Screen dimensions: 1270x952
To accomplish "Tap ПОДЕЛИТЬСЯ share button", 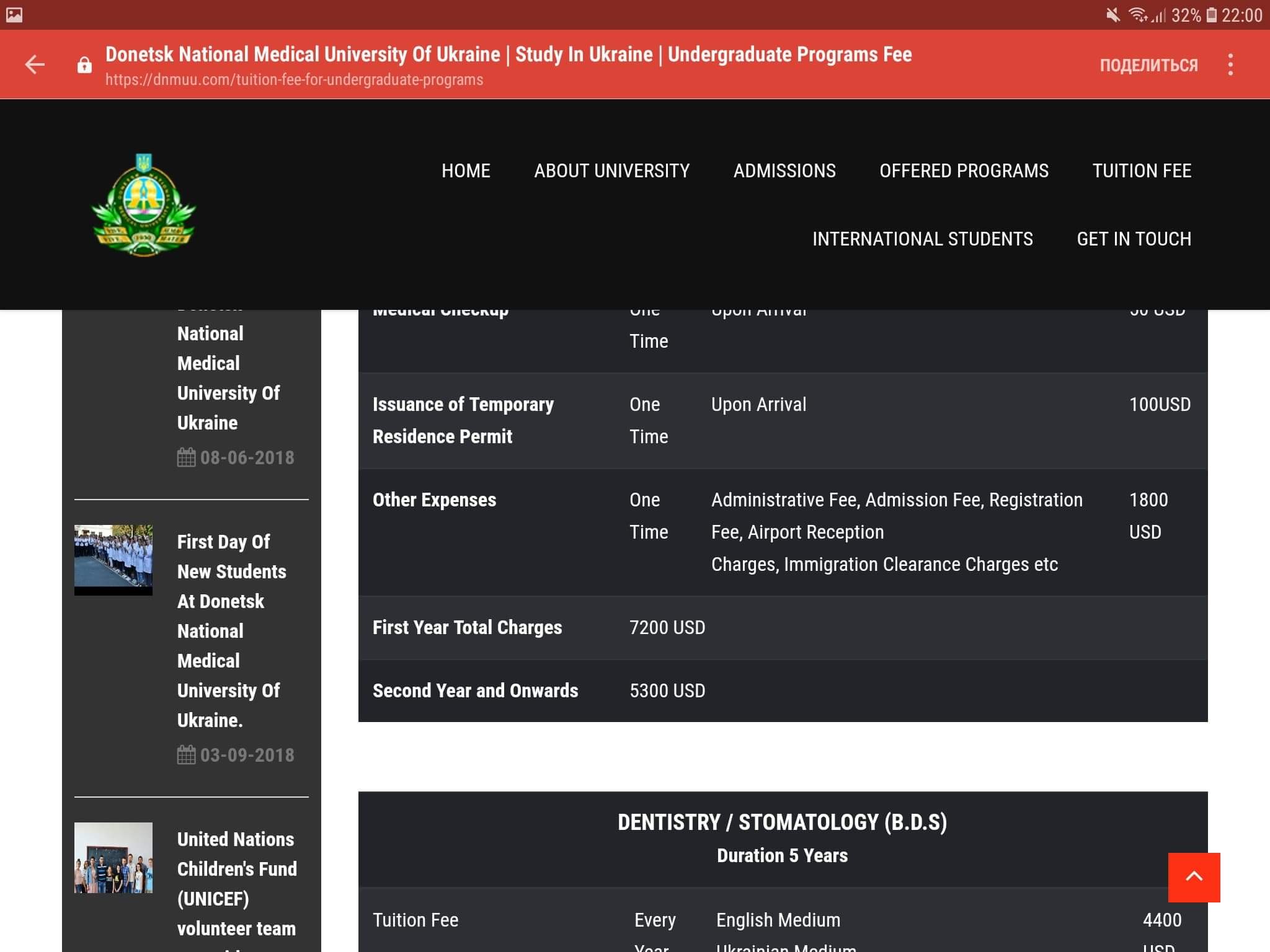I will (x=1148, y=65).
